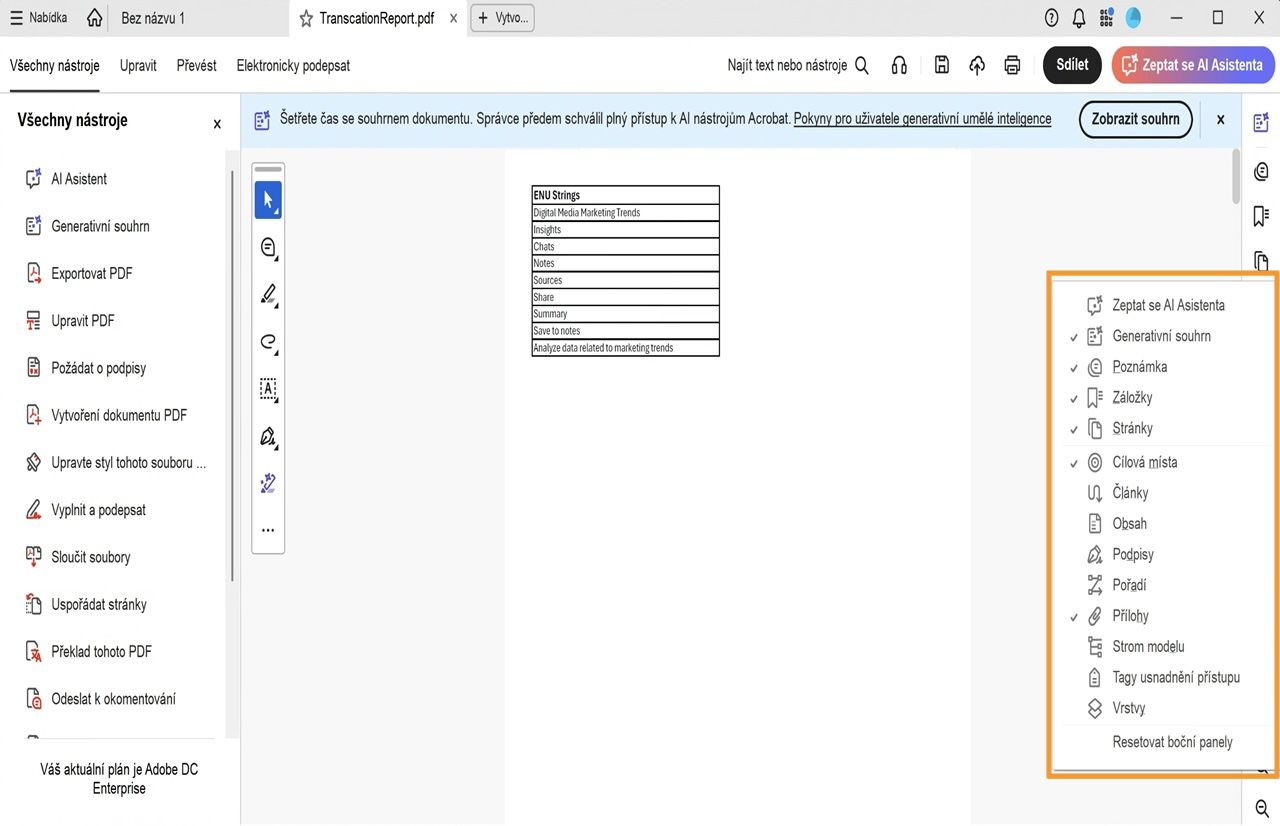1280x826 pixels.
Task: Click the Vytvo... new tab button
Action: 502,18
